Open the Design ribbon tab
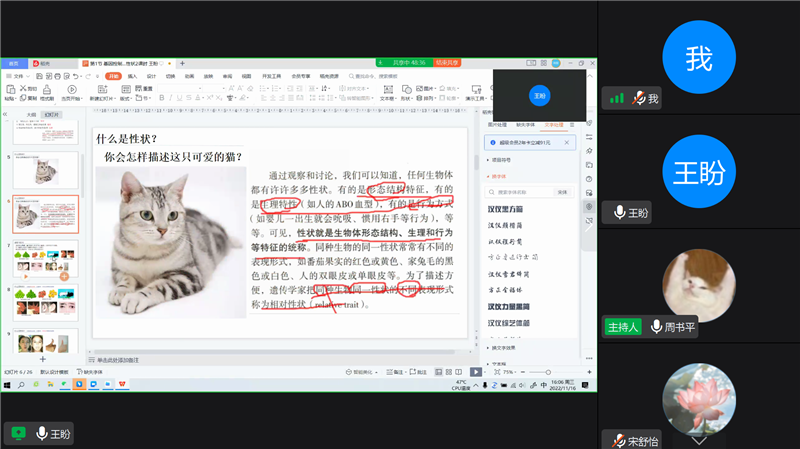Screen dimensions: 800x449 (x=152, y=76)
